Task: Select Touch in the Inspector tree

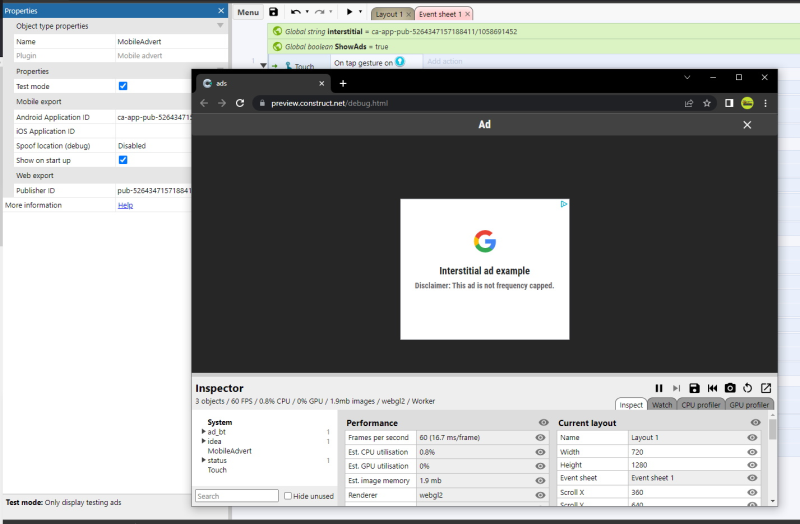Action: pyautogui.click(x=217, y=470)
